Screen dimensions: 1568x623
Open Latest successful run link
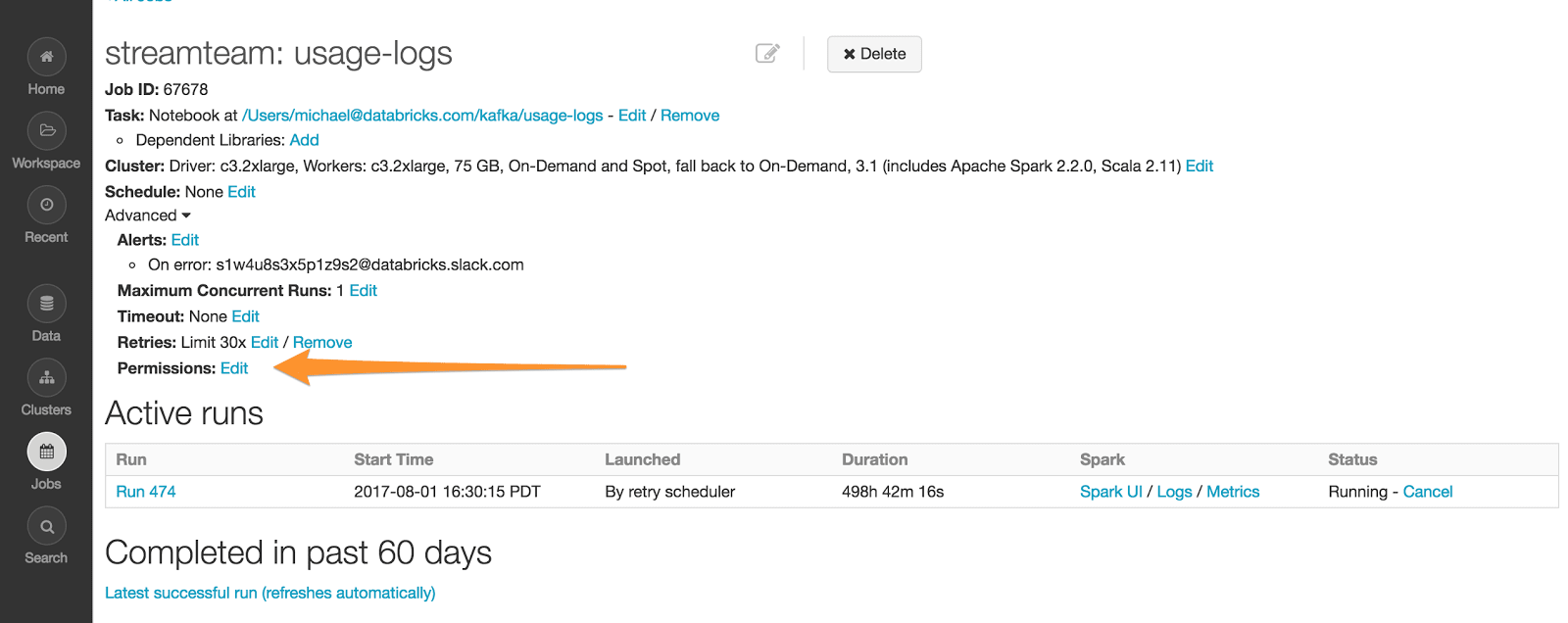click(269, 593)
